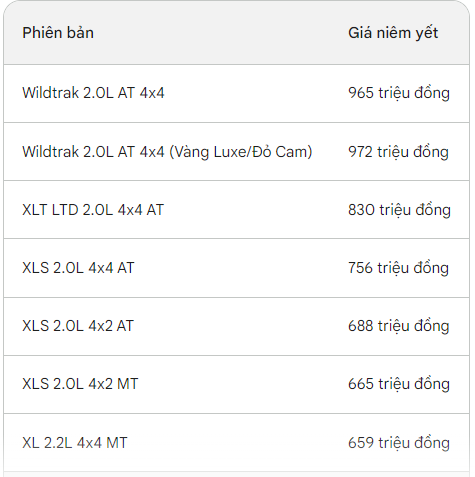Click 'Vàng Luxe/Đỏ Cam' color text
Viewport: 475px width, 477px height.
[x=241, y=152]
